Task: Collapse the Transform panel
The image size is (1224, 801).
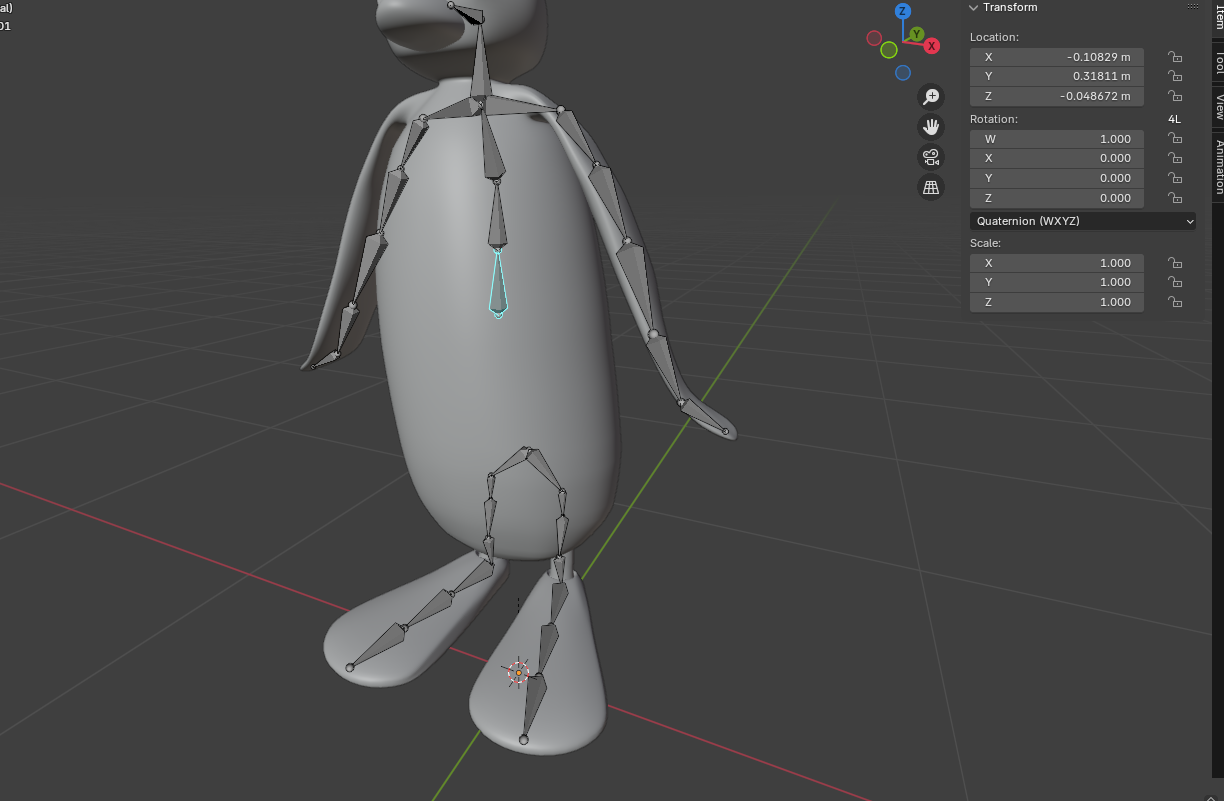Action: [x=973, y=7]
